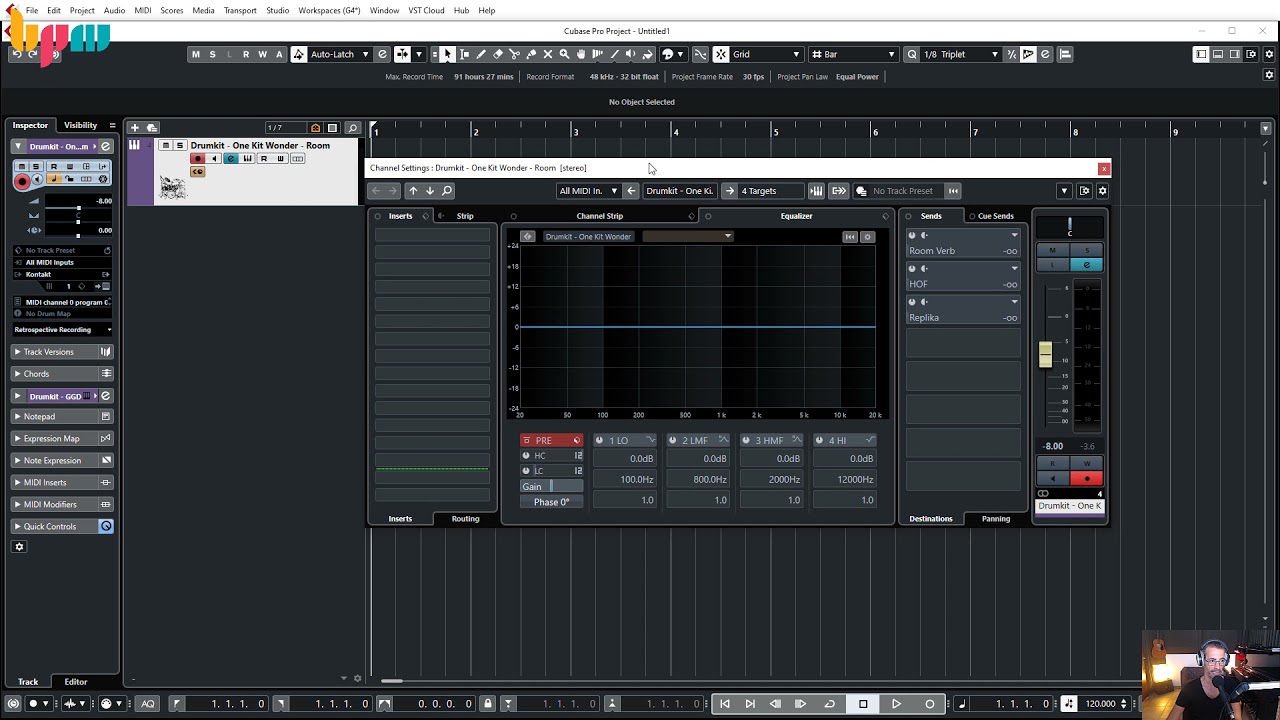Toggle Mute on Drumkit track row
The width and height of the screenshot is (1280, 720).
(x=166, y=146)
